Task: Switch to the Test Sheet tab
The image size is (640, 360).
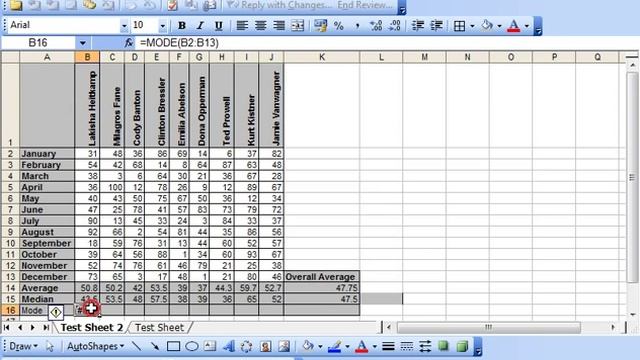Action: pos(160,327)
